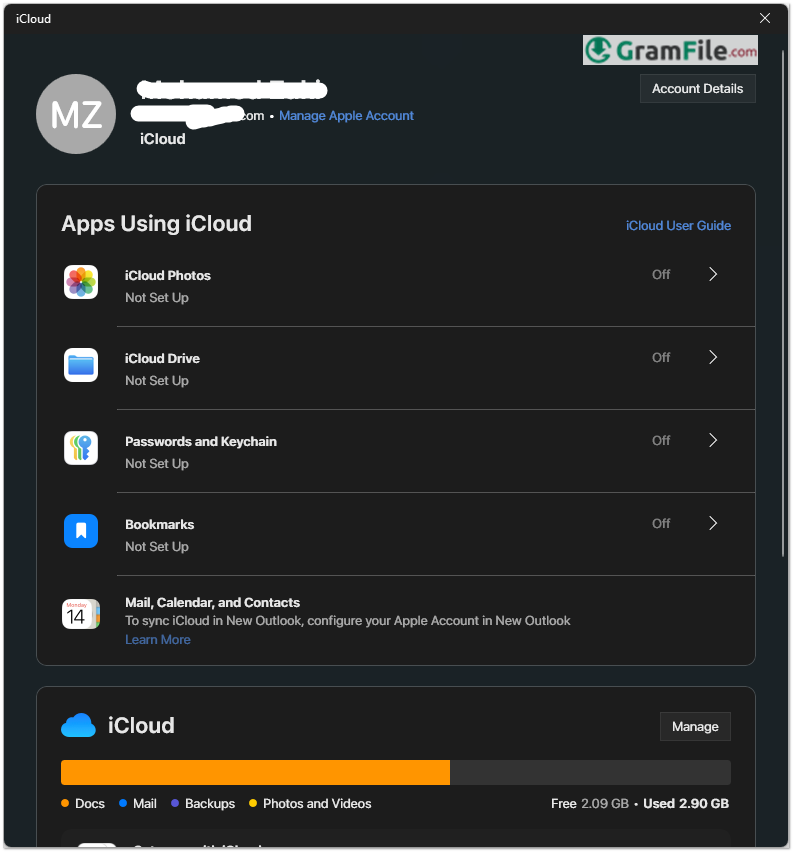Select the iCloud Photos row title
Screen dimensions: 793x852
coord(168,275)
